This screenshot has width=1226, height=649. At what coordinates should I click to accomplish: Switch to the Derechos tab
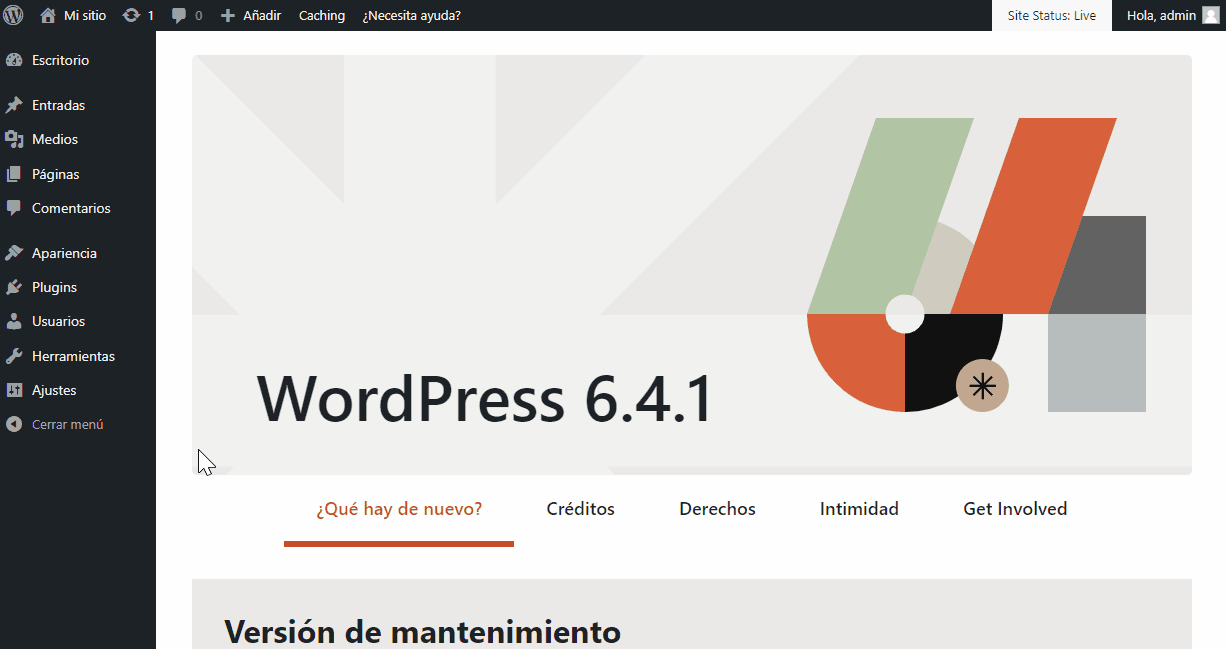click(717, 509)
